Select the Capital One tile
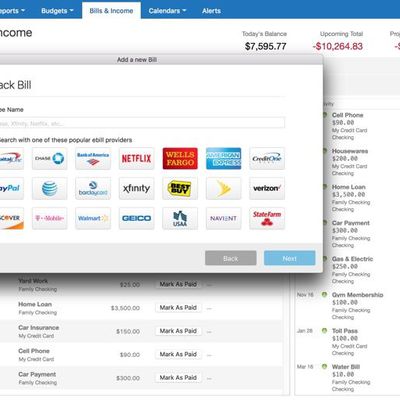The height and width of the screenshot is (400, 400). click(x=12, y=159)
